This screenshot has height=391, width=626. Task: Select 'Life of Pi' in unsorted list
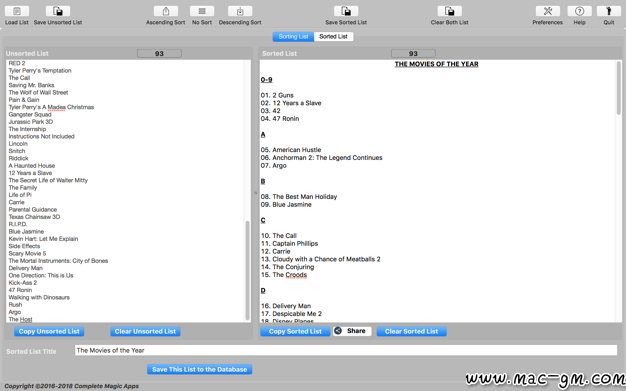click(x=20, y=195)
